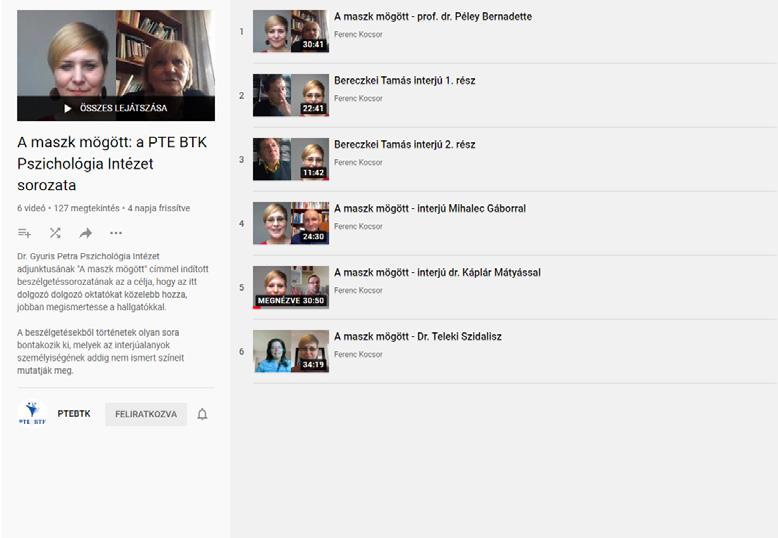
Task: Click thumbnail of the 34:19 video
Action: click(291, 351)
